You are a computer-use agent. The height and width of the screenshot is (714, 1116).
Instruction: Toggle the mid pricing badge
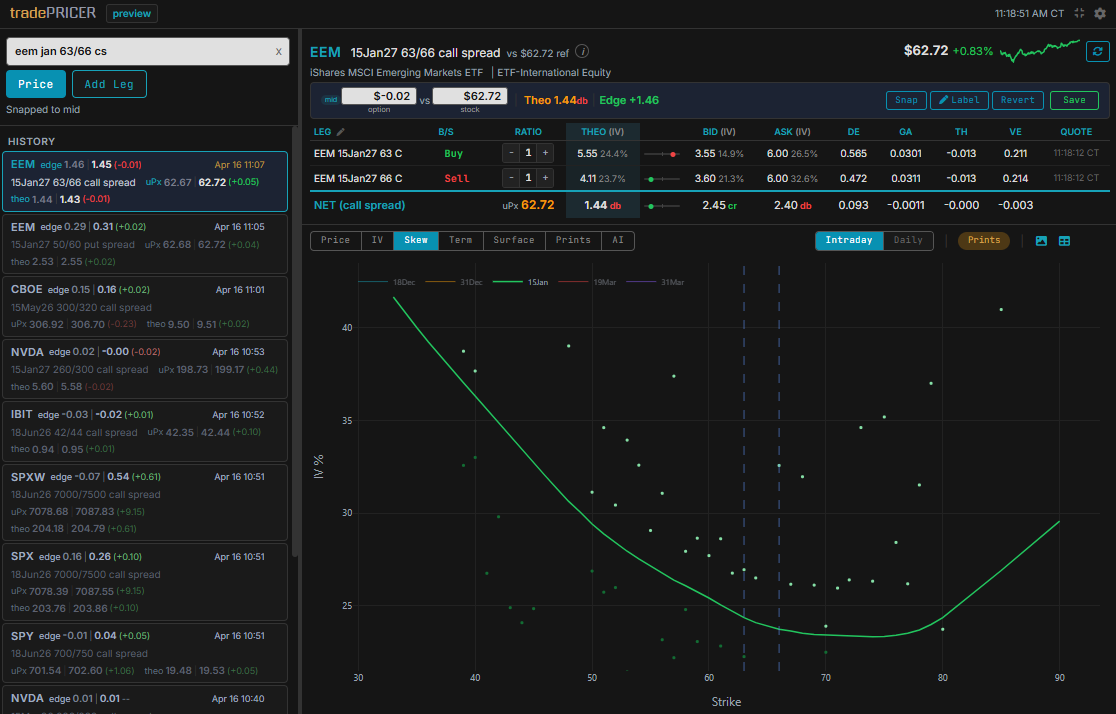click(330, 100)
